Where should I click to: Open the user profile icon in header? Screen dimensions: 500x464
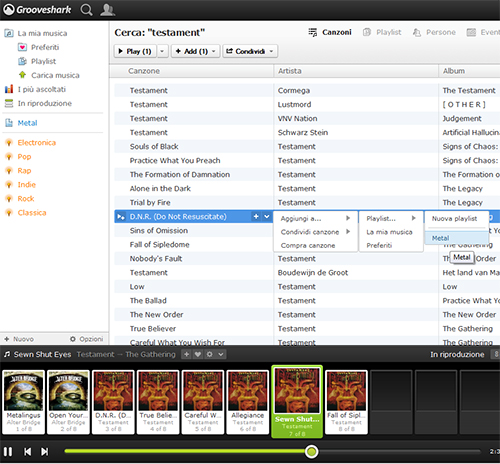tap(107, 10)
